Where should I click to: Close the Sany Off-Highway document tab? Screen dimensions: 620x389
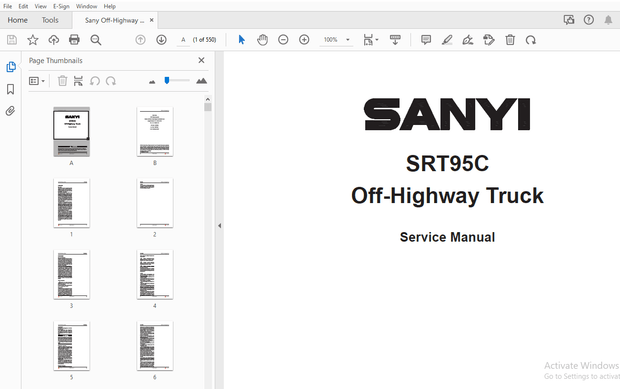click(151, 20)
